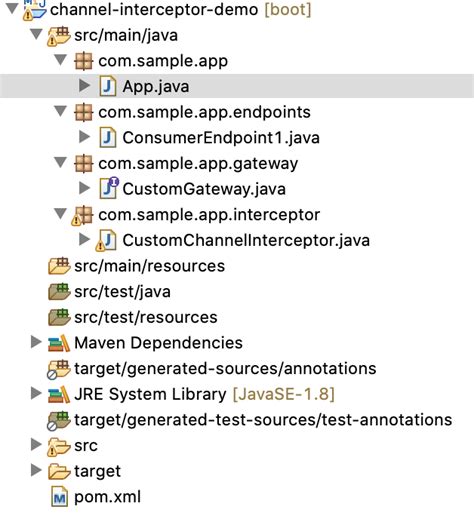This screenshot has height=531, width=474.
Task: Click the com.sample.app.endpoints package icon
Action: 83,112
